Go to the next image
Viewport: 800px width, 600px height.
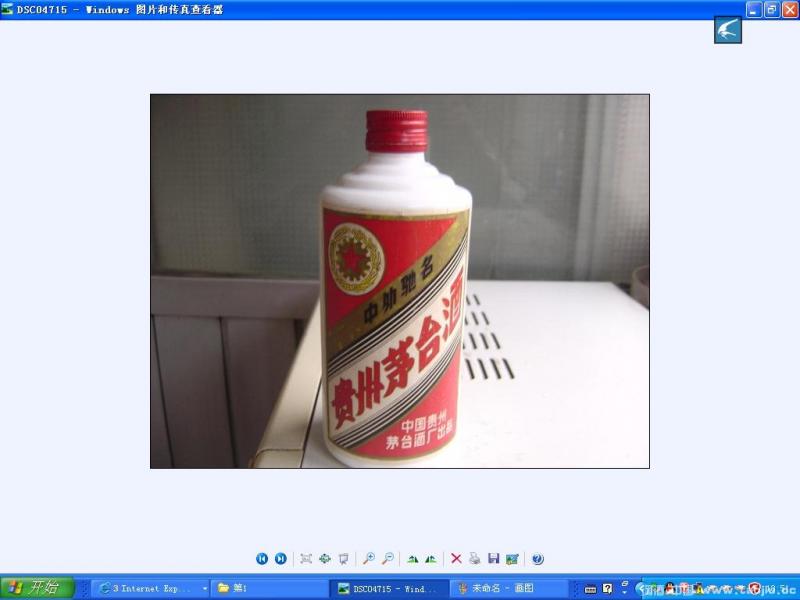coord(281,559)
